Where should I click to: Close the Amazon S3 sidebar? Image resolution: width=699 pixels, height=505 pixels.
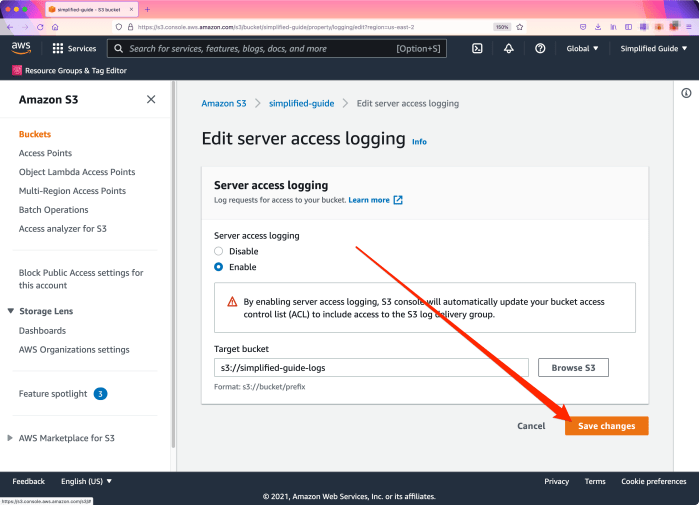[151, 99]
